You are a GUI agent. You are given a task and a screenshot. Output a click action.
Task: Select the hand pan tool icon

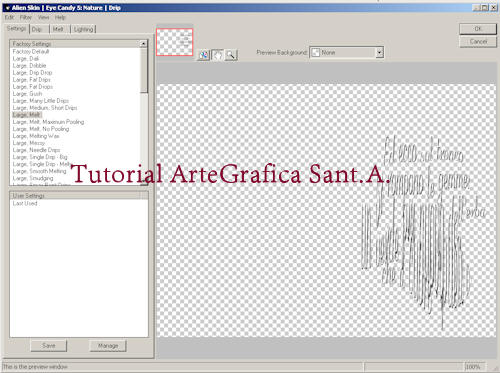pyautogui.click(x=217, y=55)
